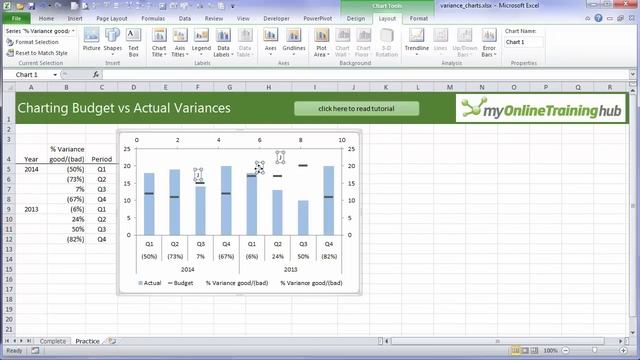Switch to the Data tab

(x=184, y=18)
